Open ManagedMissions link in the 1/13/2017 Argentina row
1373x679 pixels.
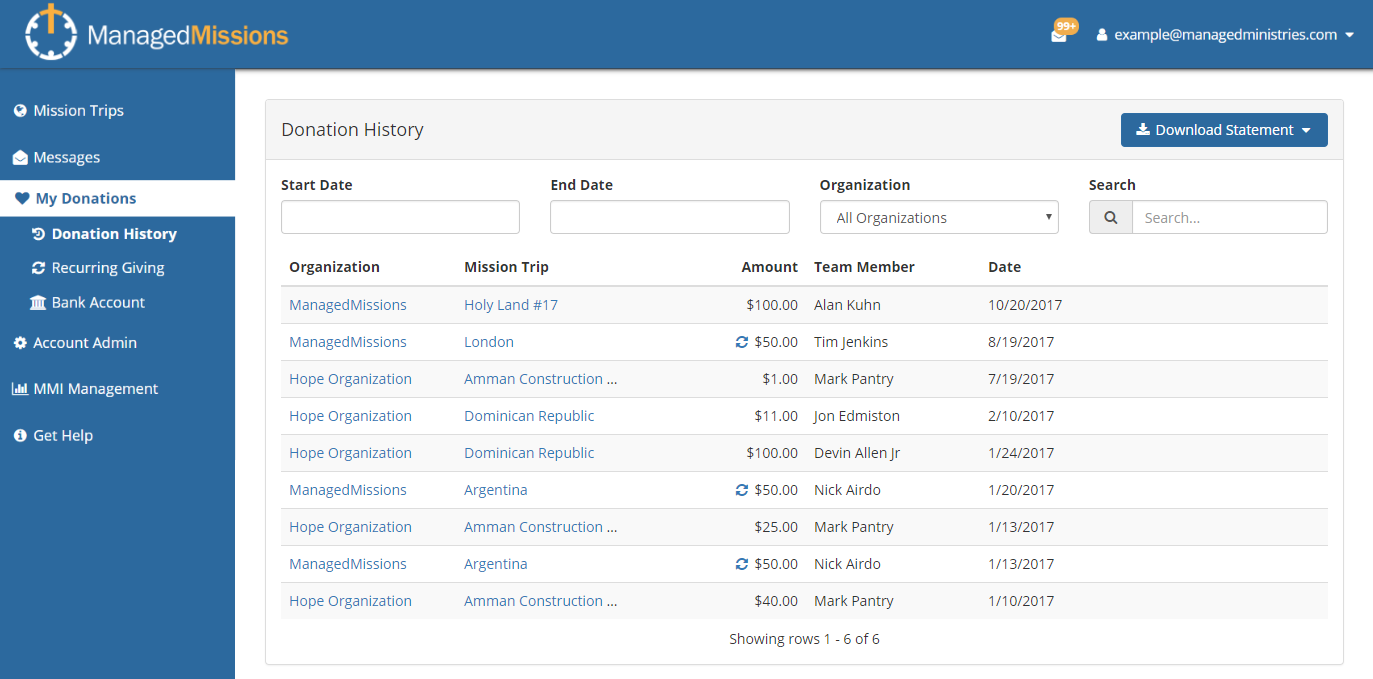tap(348, 564)
